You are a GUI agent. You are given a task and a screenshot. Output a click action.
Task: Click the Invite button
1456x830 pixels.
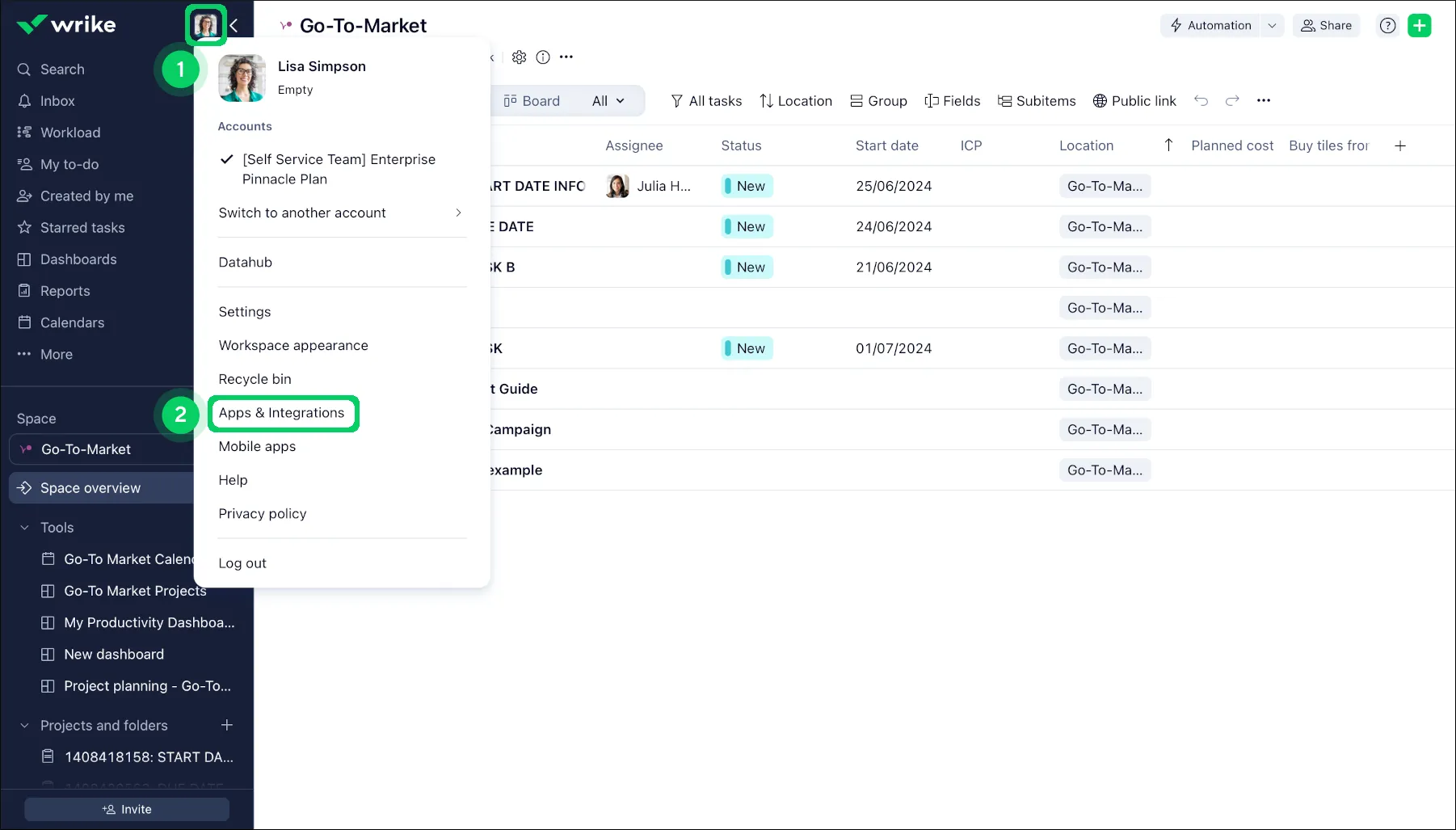click(126, 808)
